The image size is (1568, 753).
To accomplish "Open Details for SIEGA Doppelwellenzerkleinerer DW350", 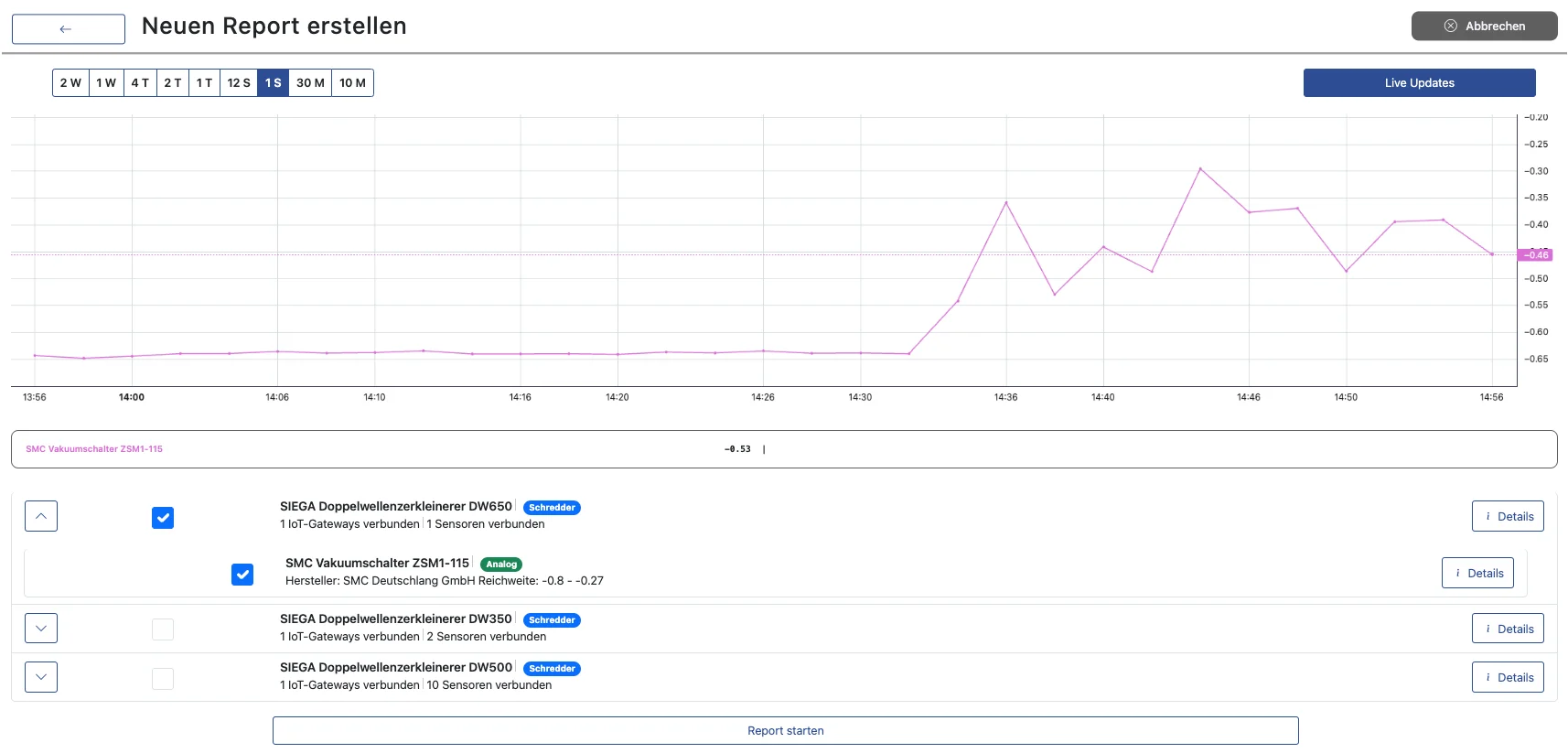I will click(1507, 629).
